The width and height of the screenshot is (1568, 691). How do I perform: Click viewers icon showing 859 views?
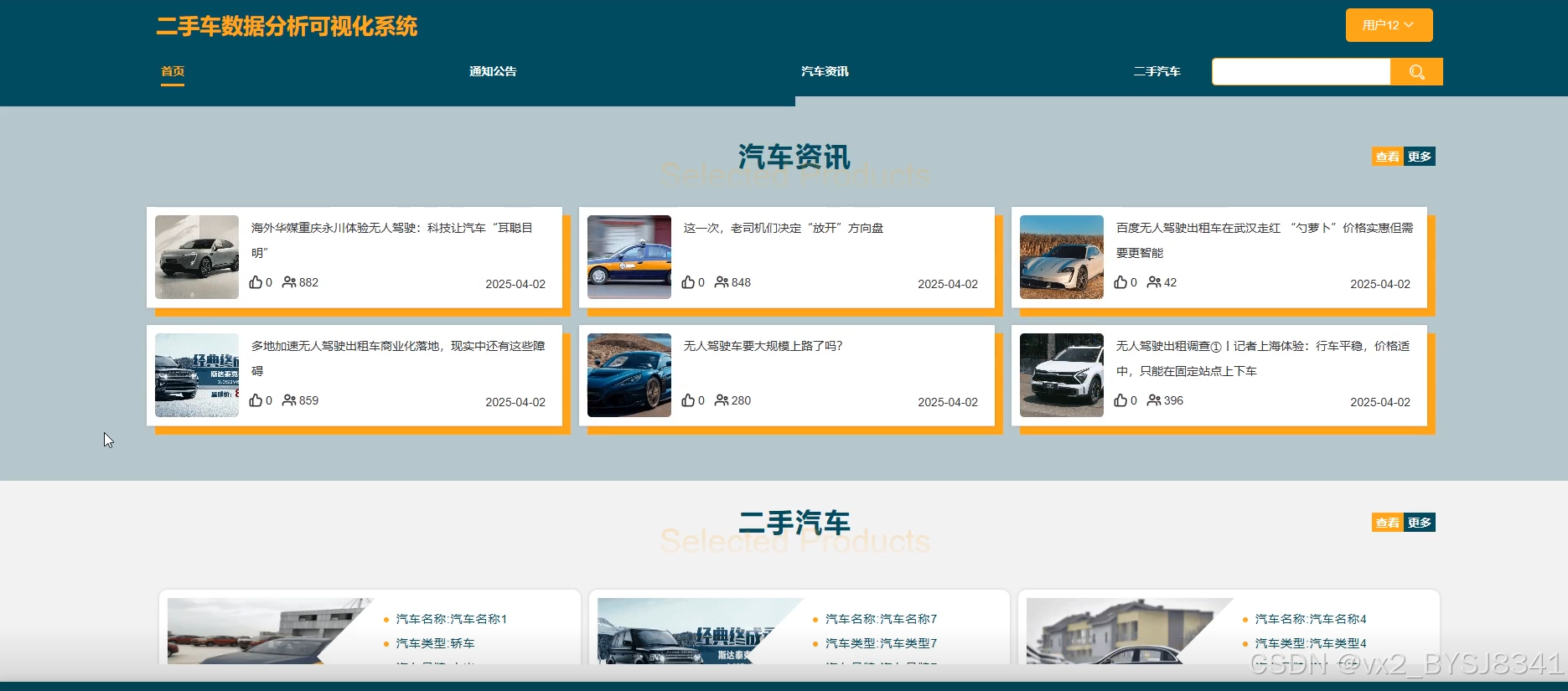(289, 400)
